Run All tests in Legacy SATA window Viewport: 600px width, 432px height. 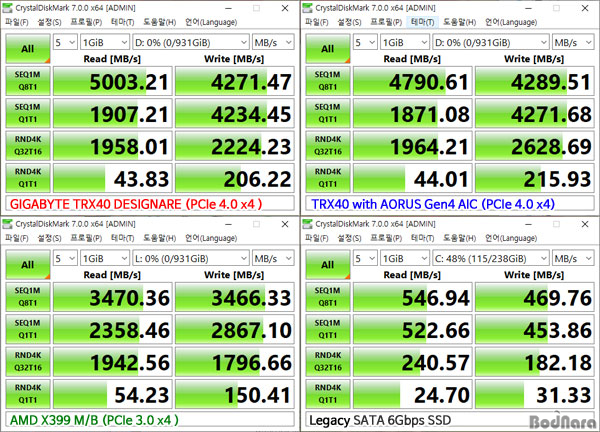point(328,265)
